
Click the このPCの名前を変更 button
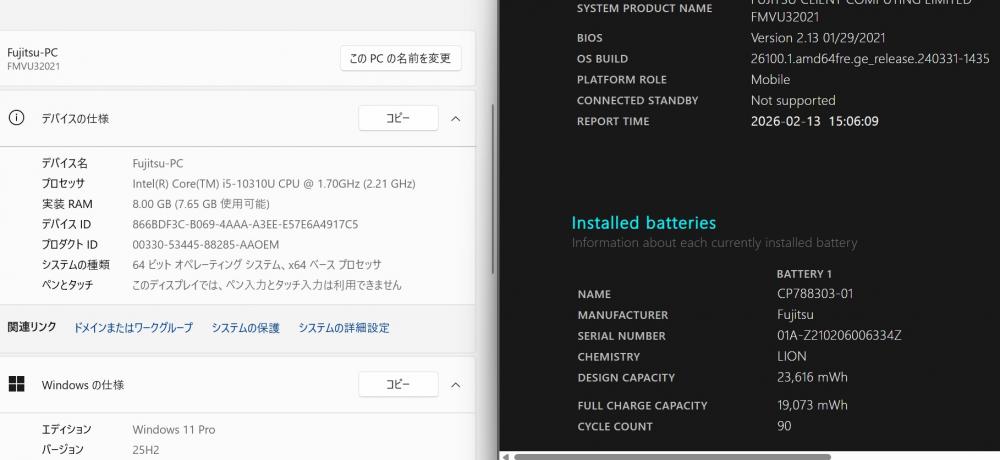(x=400, y=59)
